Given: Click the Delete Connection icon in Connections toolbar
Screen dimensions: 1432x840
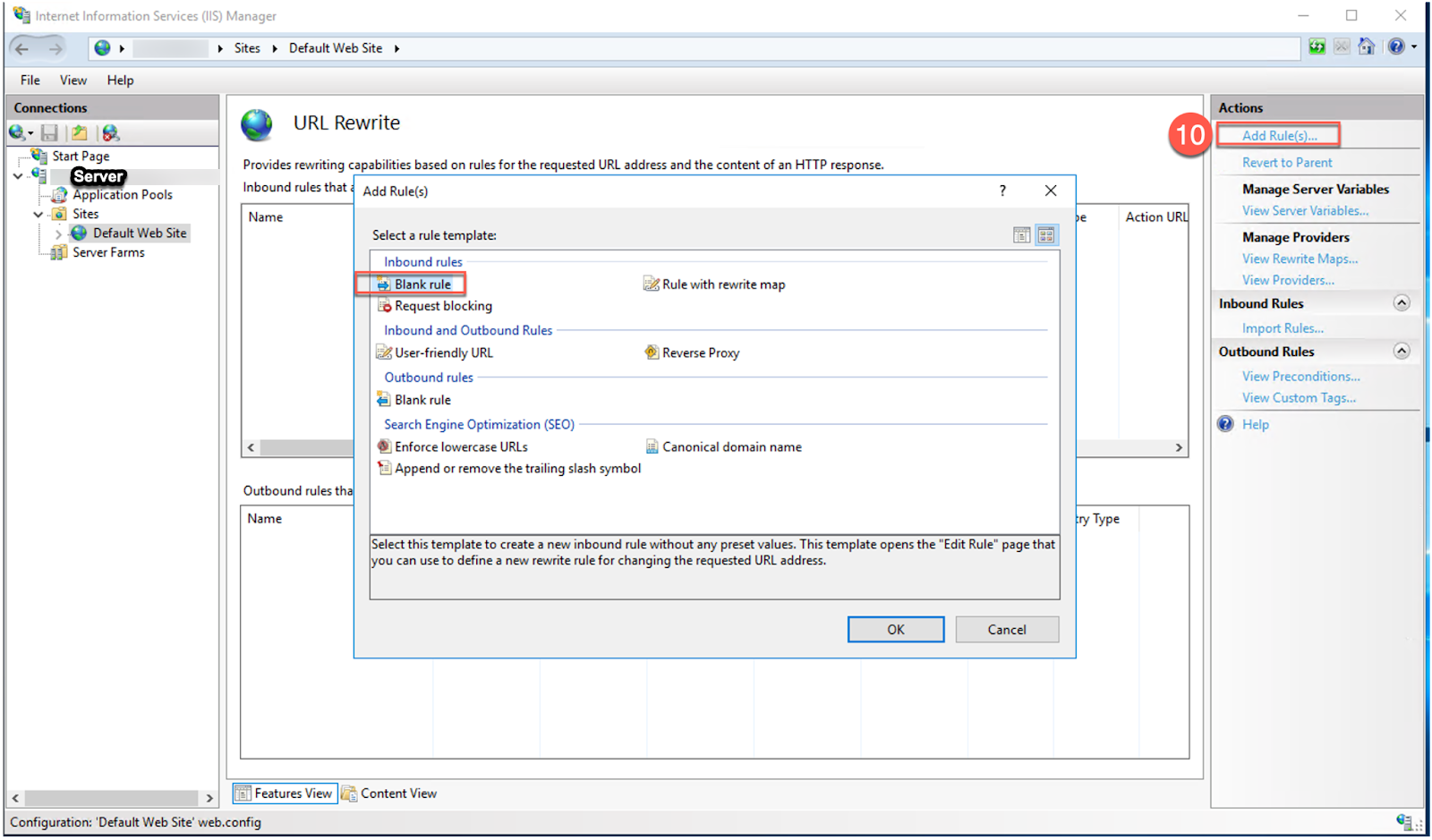Looking at the screenshot, I should tap(110, 132).
